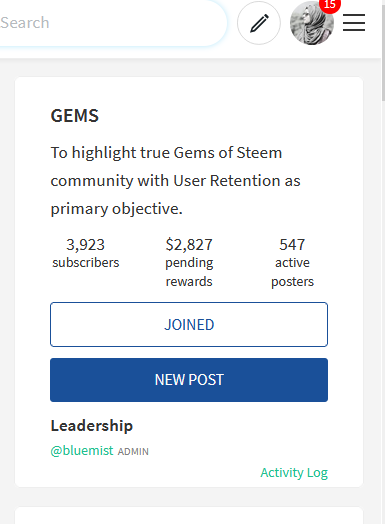The height and width of the screenshot is (524, 385).
Task: Click the word rewards under pending
Action: [189, 282]
